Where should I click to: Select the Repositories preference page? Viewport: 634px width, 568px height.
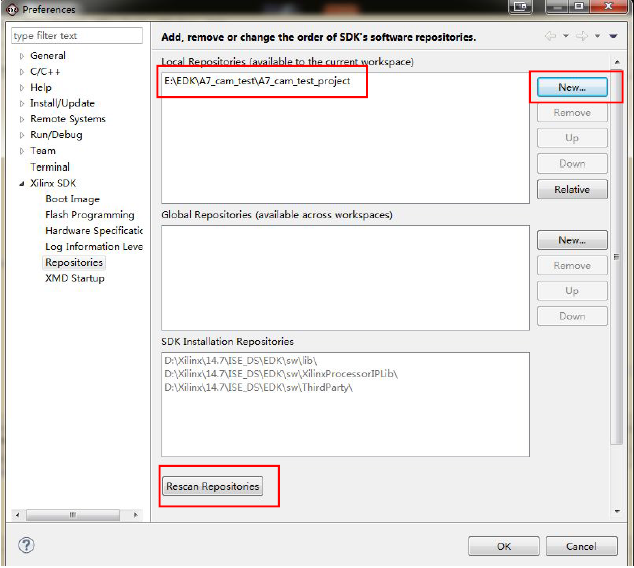click(74, 263)
